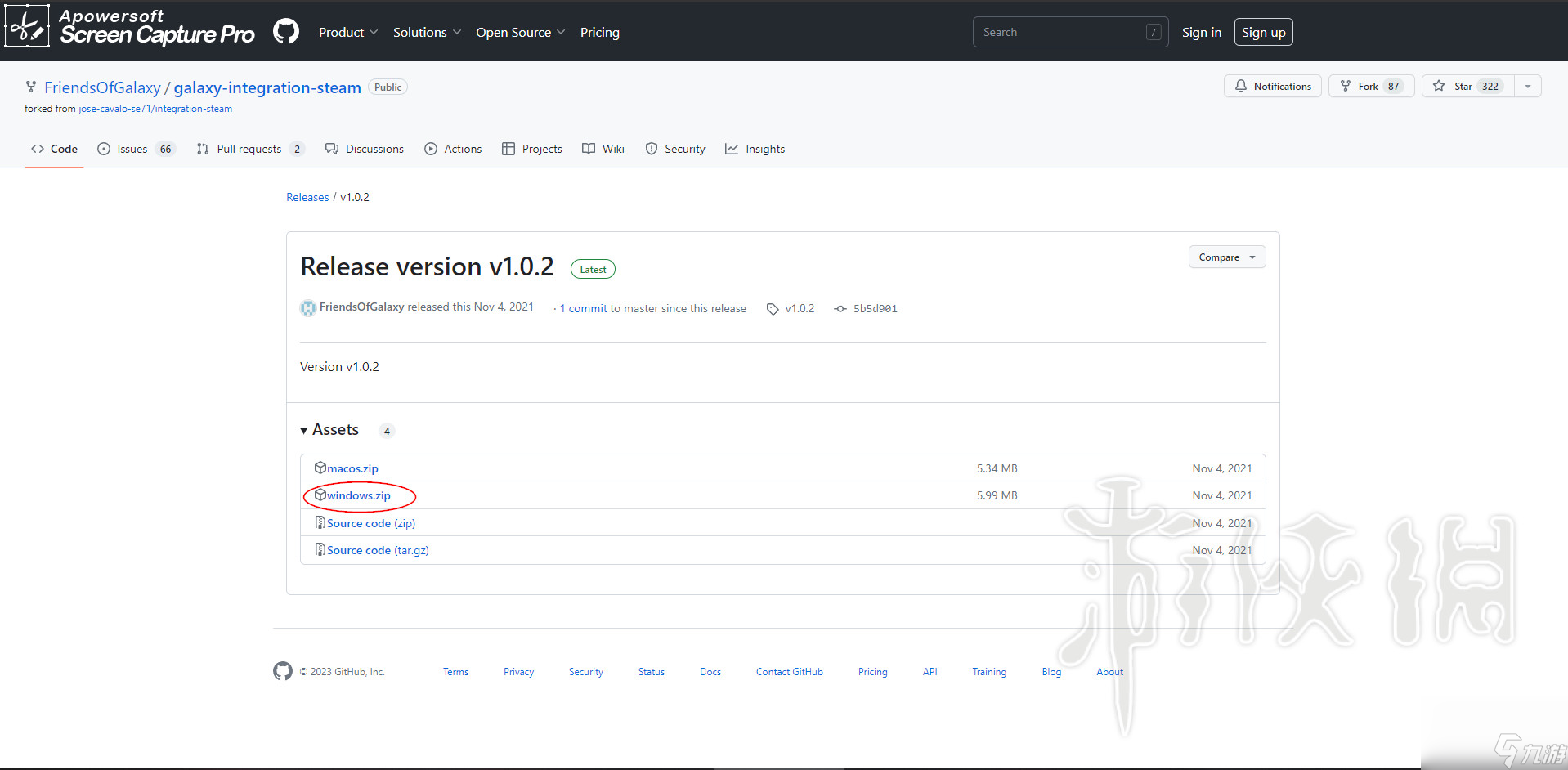Open the footer Security link
Image resolution: width=1568 pixels, height=770 pixels.
[x=586, y=672]
